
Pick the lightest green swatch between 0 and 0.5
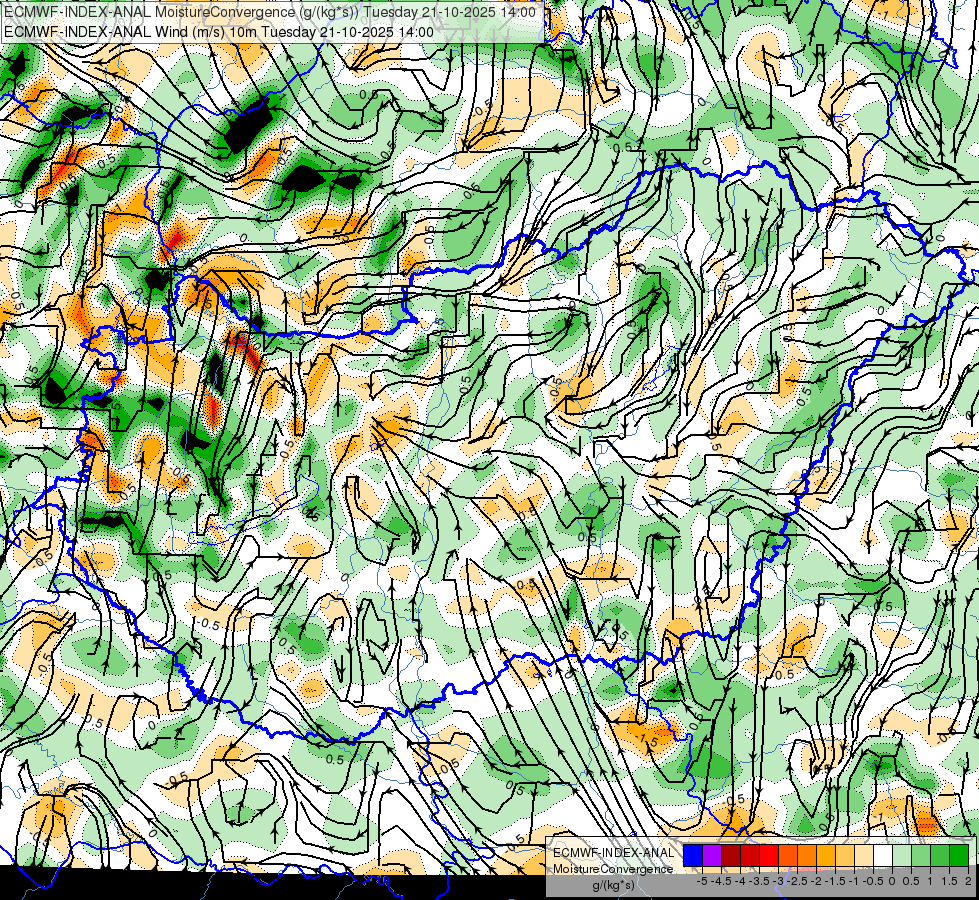coord(902,856)
